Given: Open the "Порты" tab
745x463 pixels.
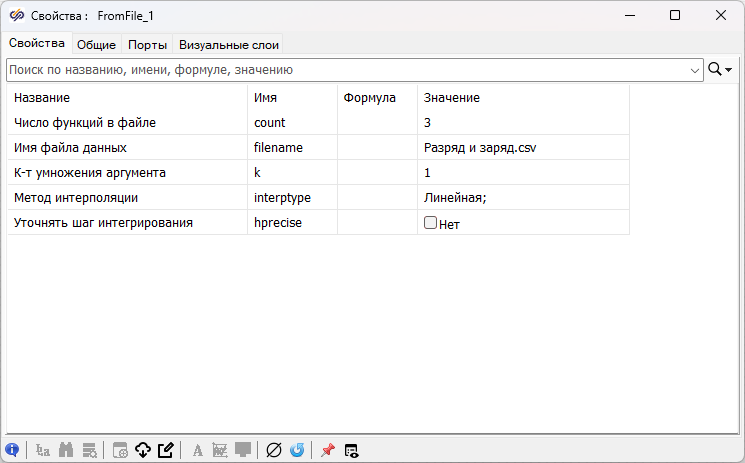Looking at the screenshot, I should coord(147,44).
